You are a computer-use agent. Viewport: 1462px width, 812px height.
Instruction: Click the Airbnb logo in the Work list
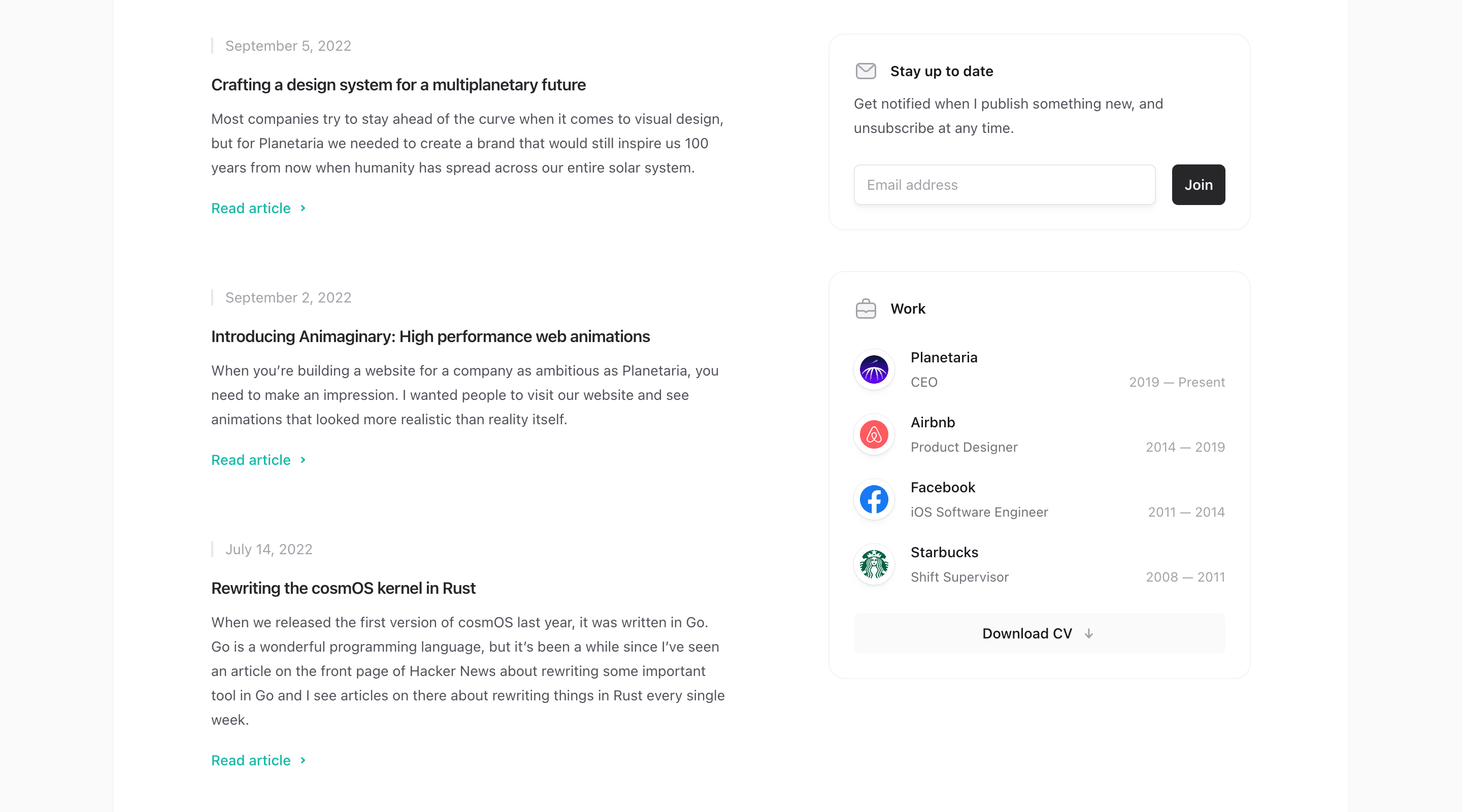(874, 434)
